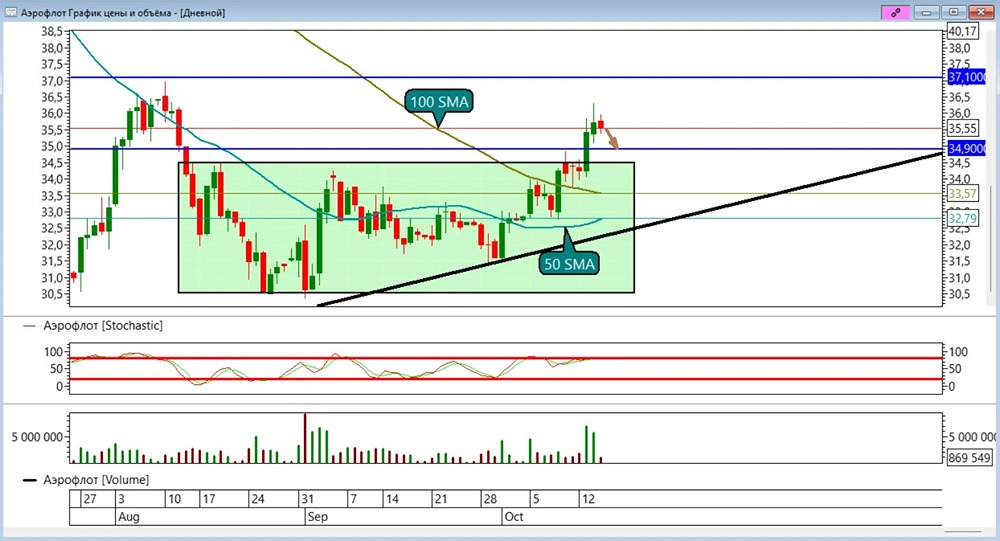Select the 34,900 blue level price label

click(966, 149)
